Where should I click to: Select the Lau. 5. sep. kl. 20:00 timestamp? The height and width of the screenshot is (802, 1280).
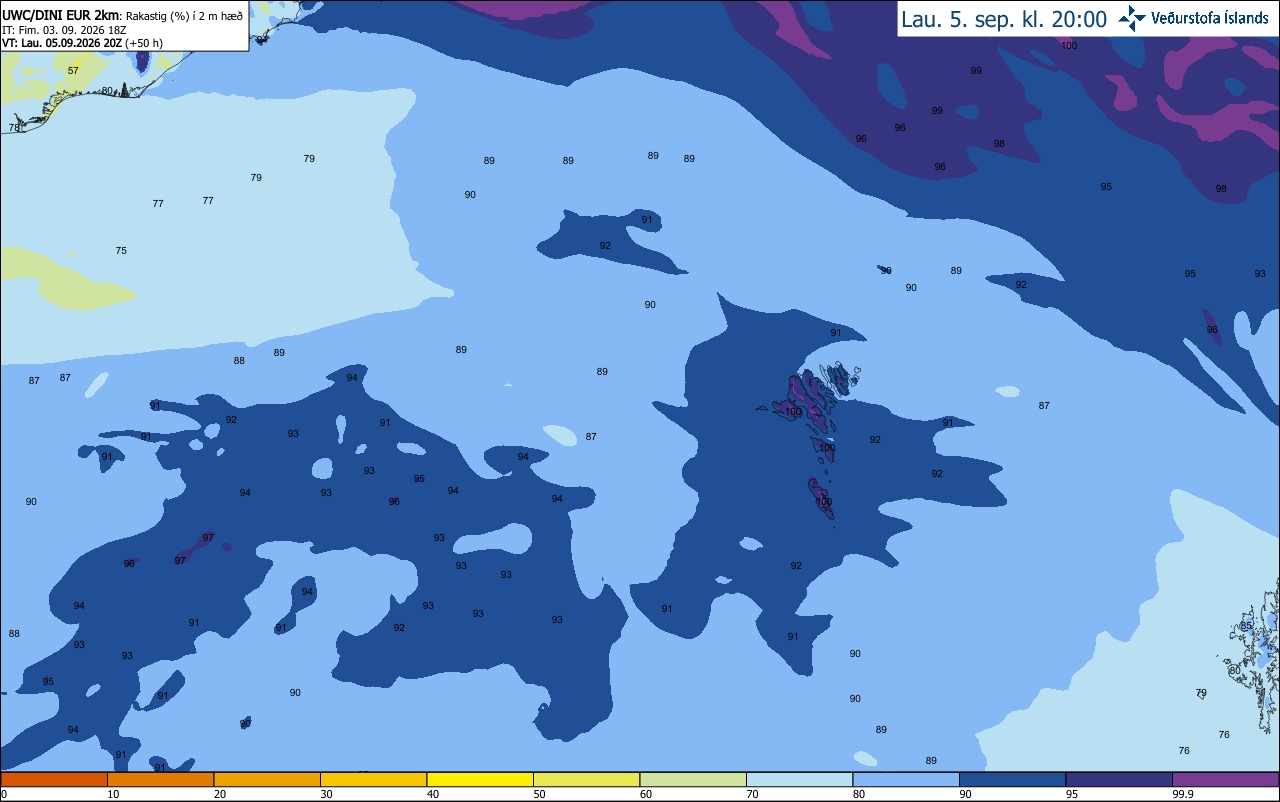coord(1003,19)
